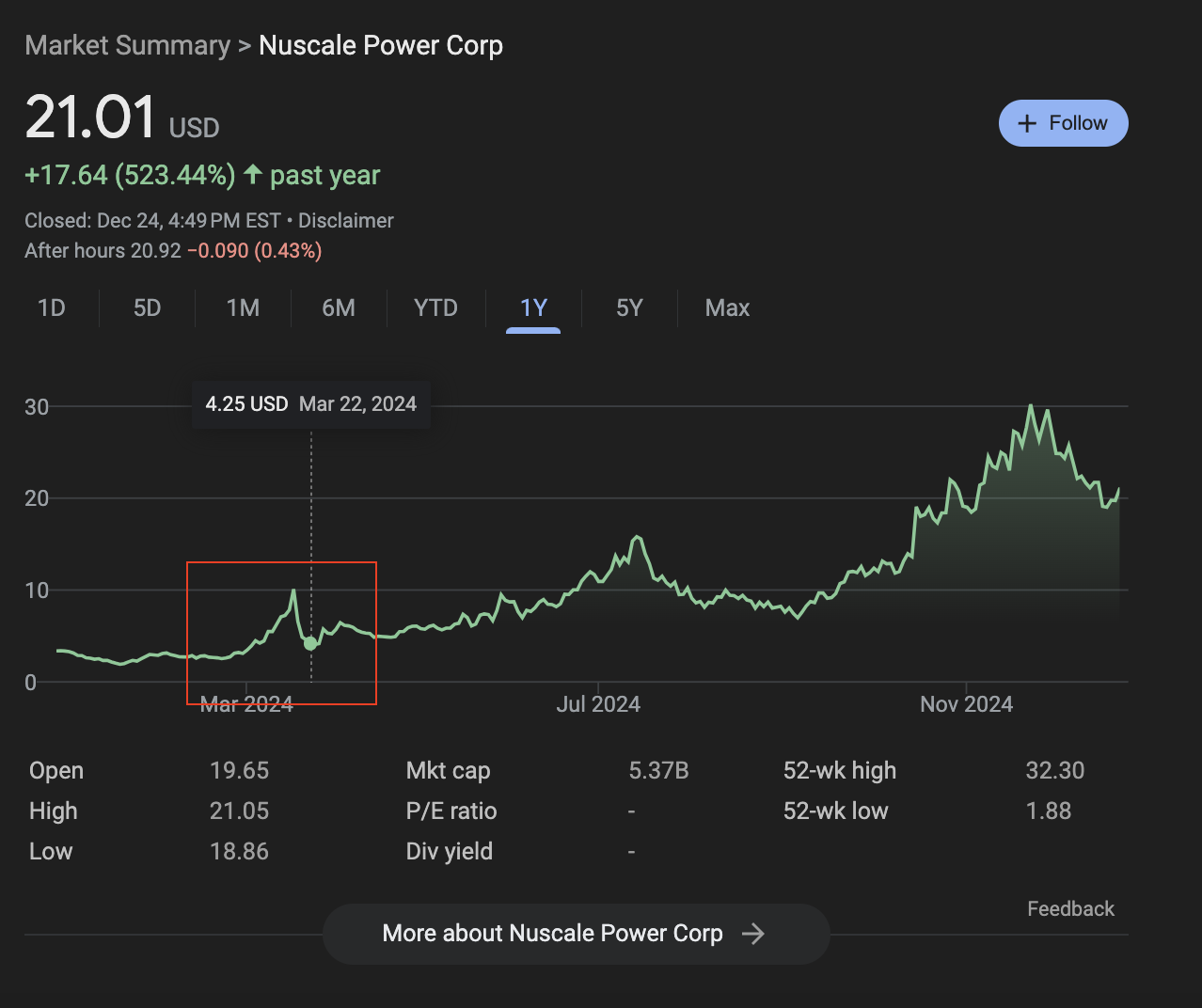Choose the YTD range tab
Screen dimensions: 1202x1008
tap(435, 308)
